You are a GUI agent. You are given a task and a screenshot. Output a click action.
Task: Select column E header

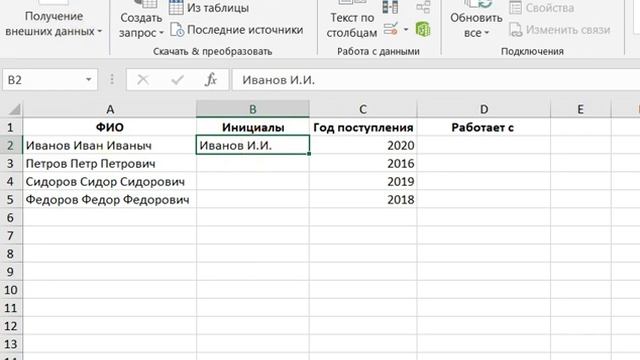[x=580, y=109]
